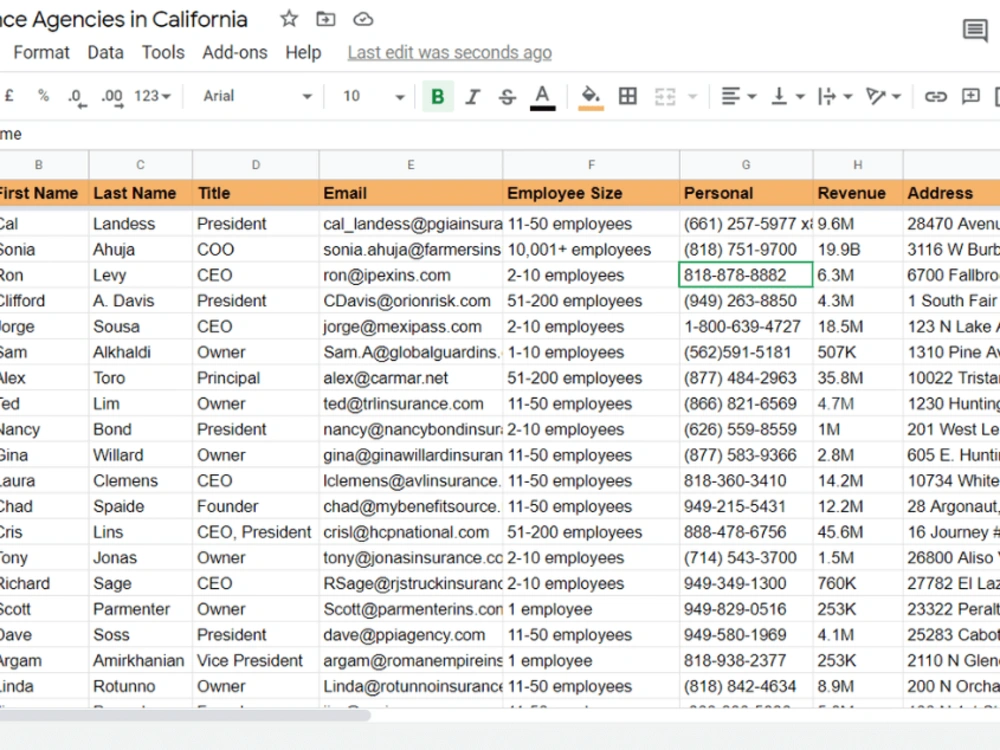The width and height of the screenshot is (1000, 750).
Task: Toggle bold formatting
Action: click(x=438, y=96)
